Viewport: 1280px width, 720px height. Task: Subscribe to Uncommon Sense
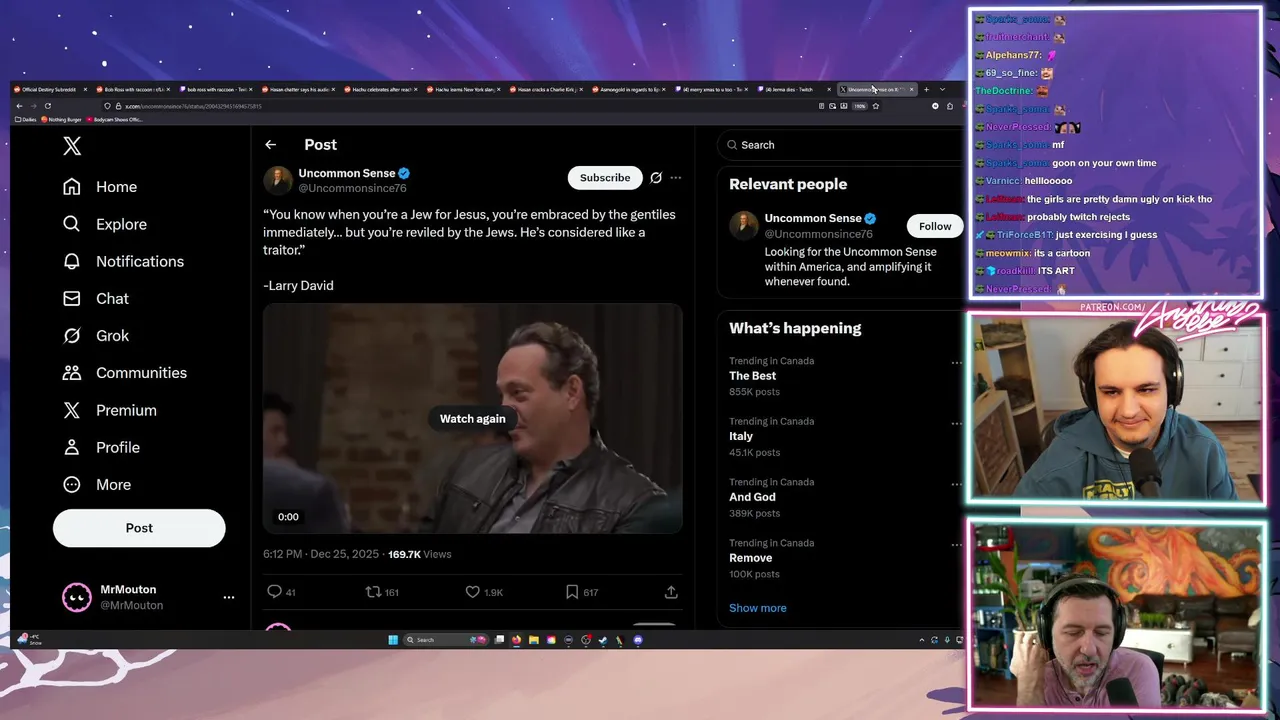pos(605,177)
